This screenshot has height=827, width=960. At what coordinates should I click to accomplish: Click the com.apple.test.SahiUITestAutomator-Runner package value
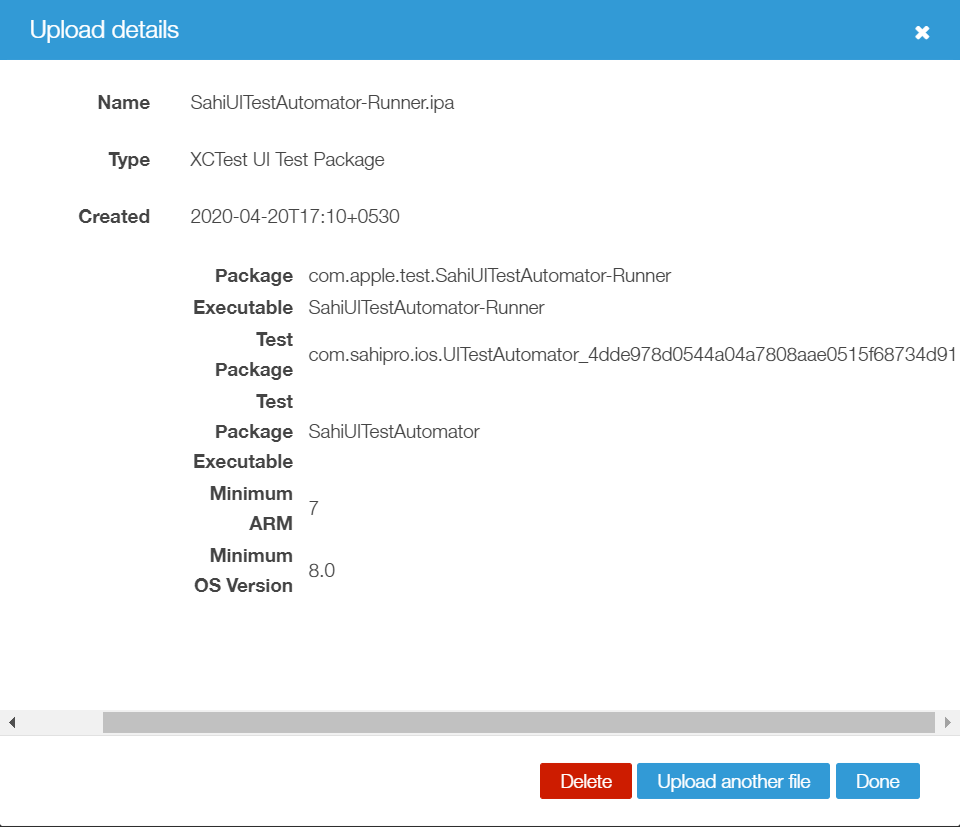point(489,276)
